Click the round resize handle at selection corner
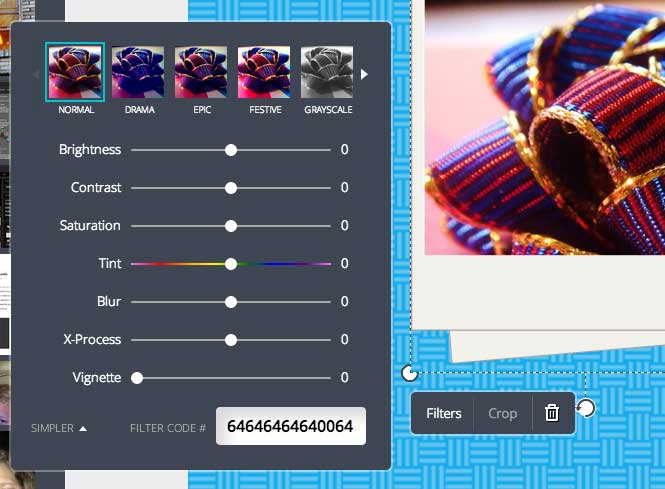 [x=409, y=373]
